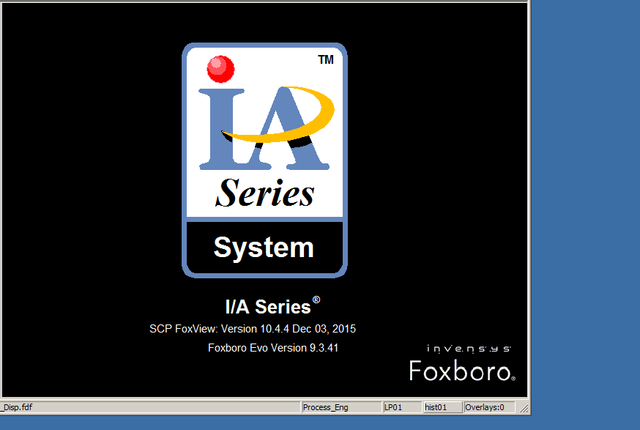640x430 pixels.
Task: Click the I/A Series heading text
Action: click(x=272, y=306)
